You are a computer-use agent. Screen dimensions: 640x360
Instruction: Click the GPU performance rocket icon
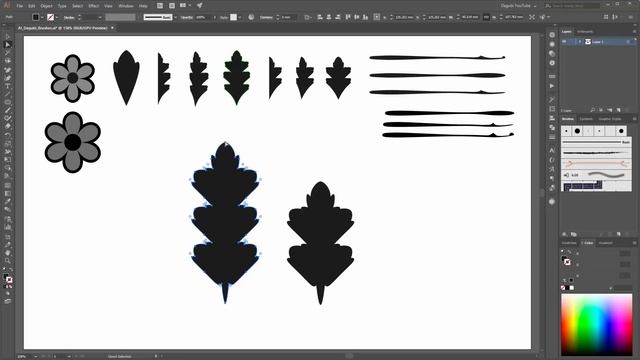click(200, 6)
